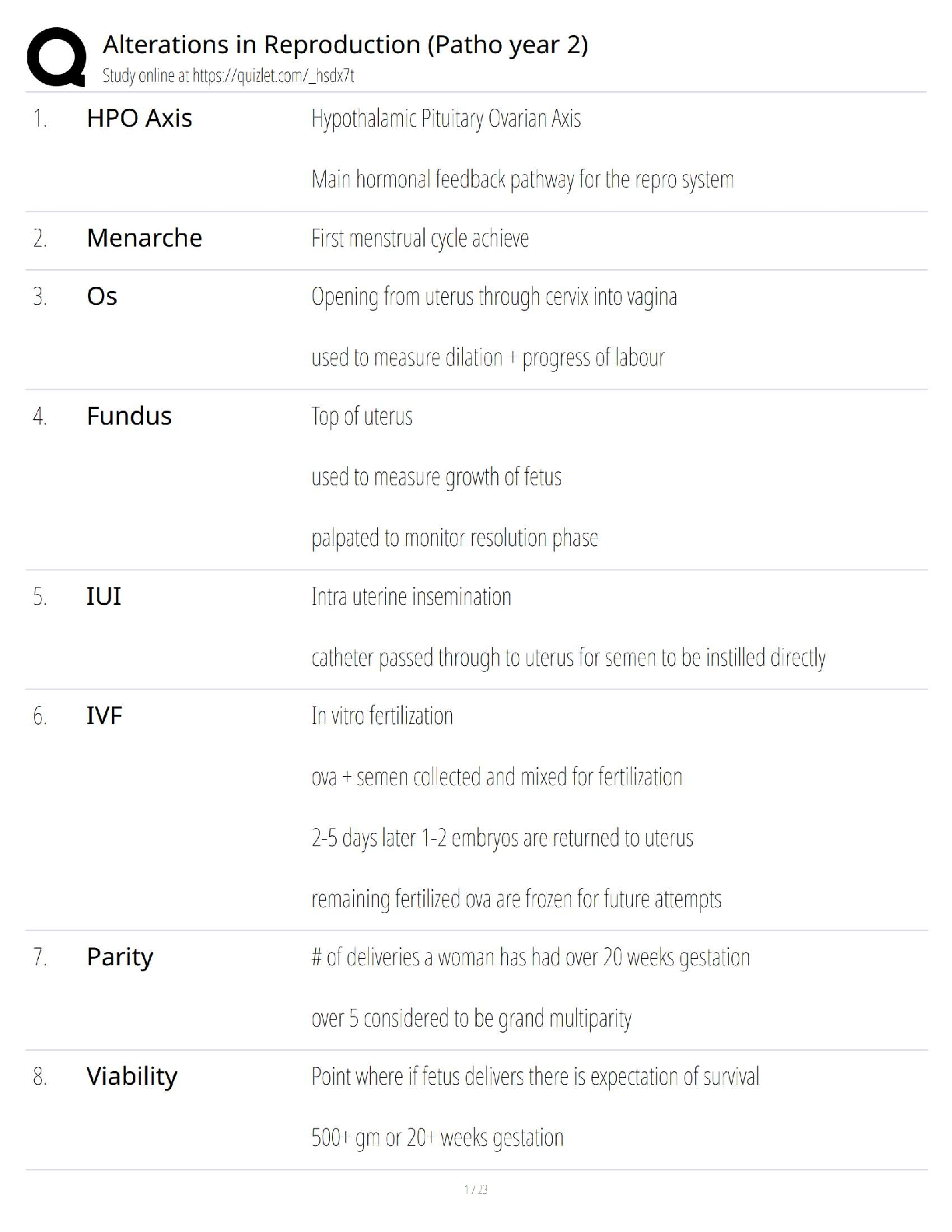Click the grand multiparity line
Image resolution: width=952 pixels, height=1232 pixels.
click(x=471, y=1018)
